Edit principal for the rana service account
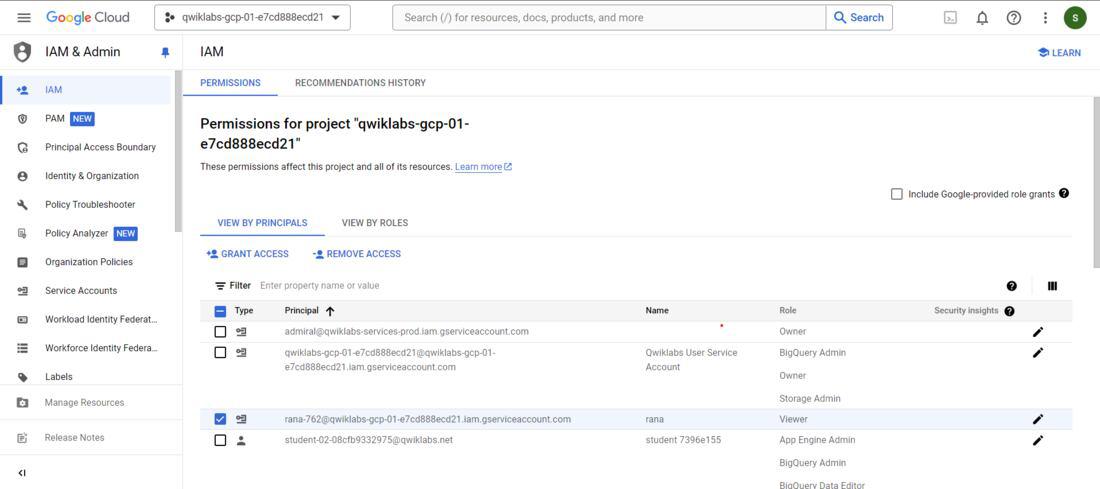This screenshot has height=489, width=1100. pos(1038,419)
